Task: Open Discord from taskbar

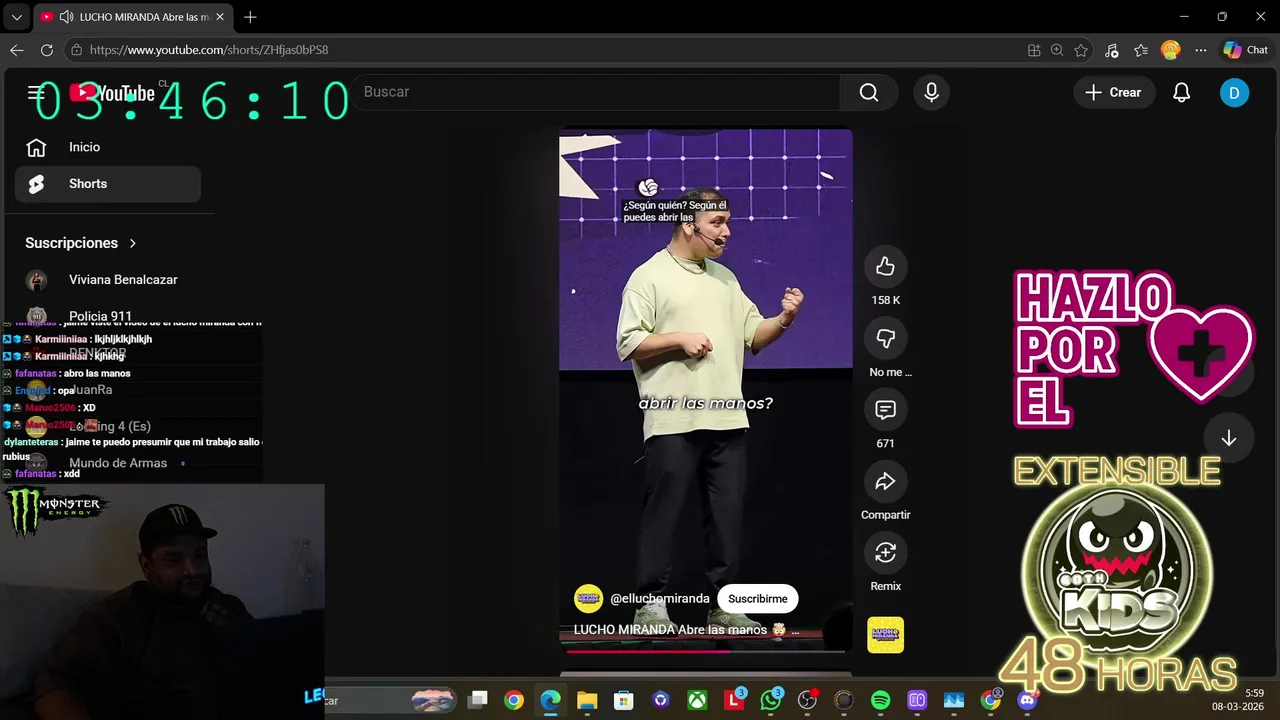Action: tap(1028, 700)
